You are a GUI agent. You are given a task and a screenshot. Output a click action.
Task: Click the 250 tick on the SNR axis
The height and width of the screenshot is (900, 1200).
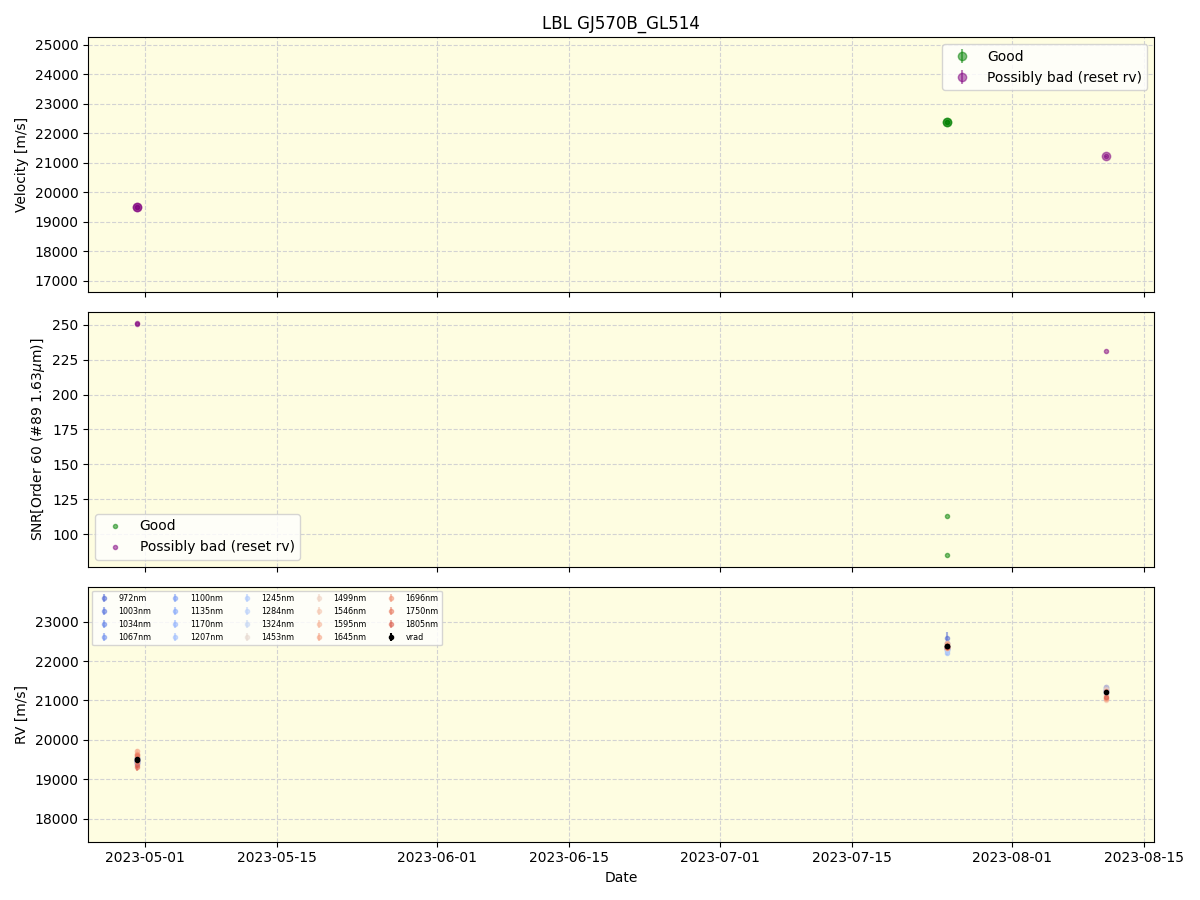(x=67, y=325)
